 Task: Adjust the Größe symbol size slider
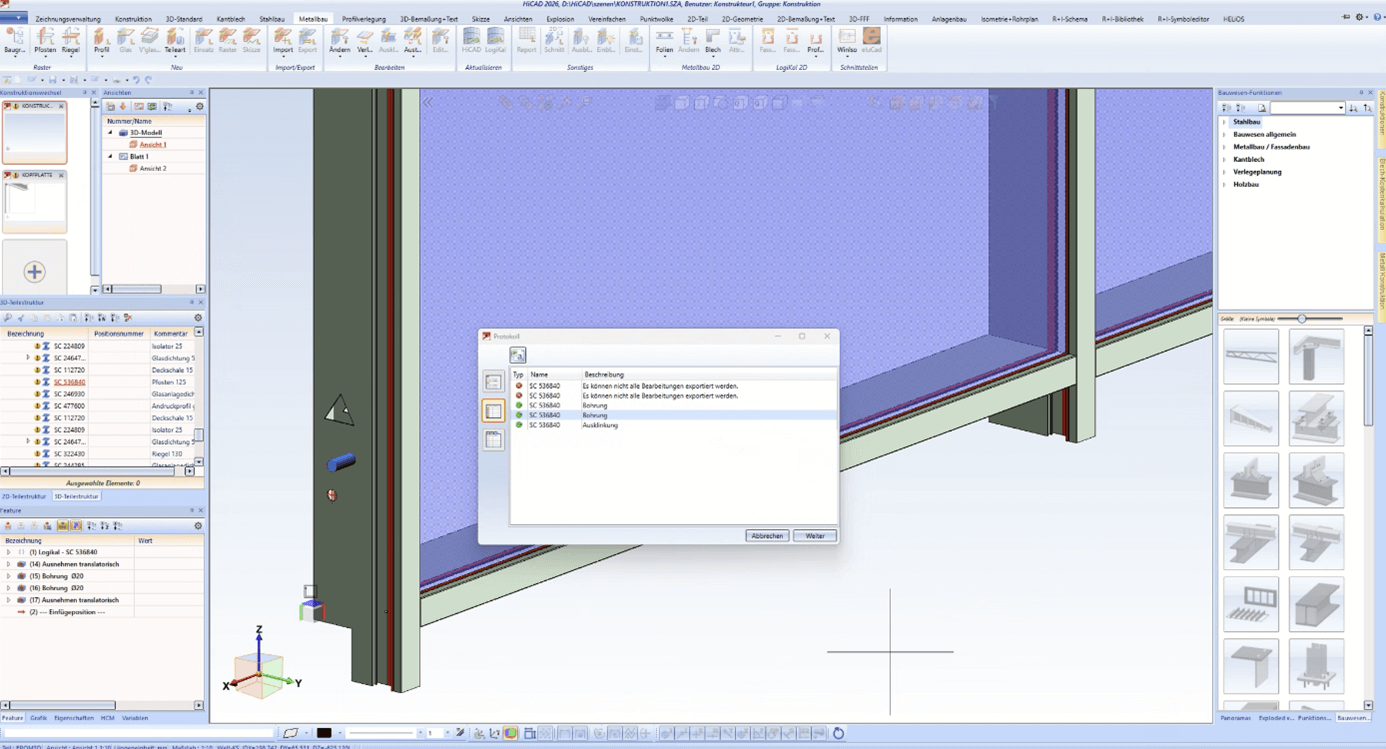(x=1301, y=319)
